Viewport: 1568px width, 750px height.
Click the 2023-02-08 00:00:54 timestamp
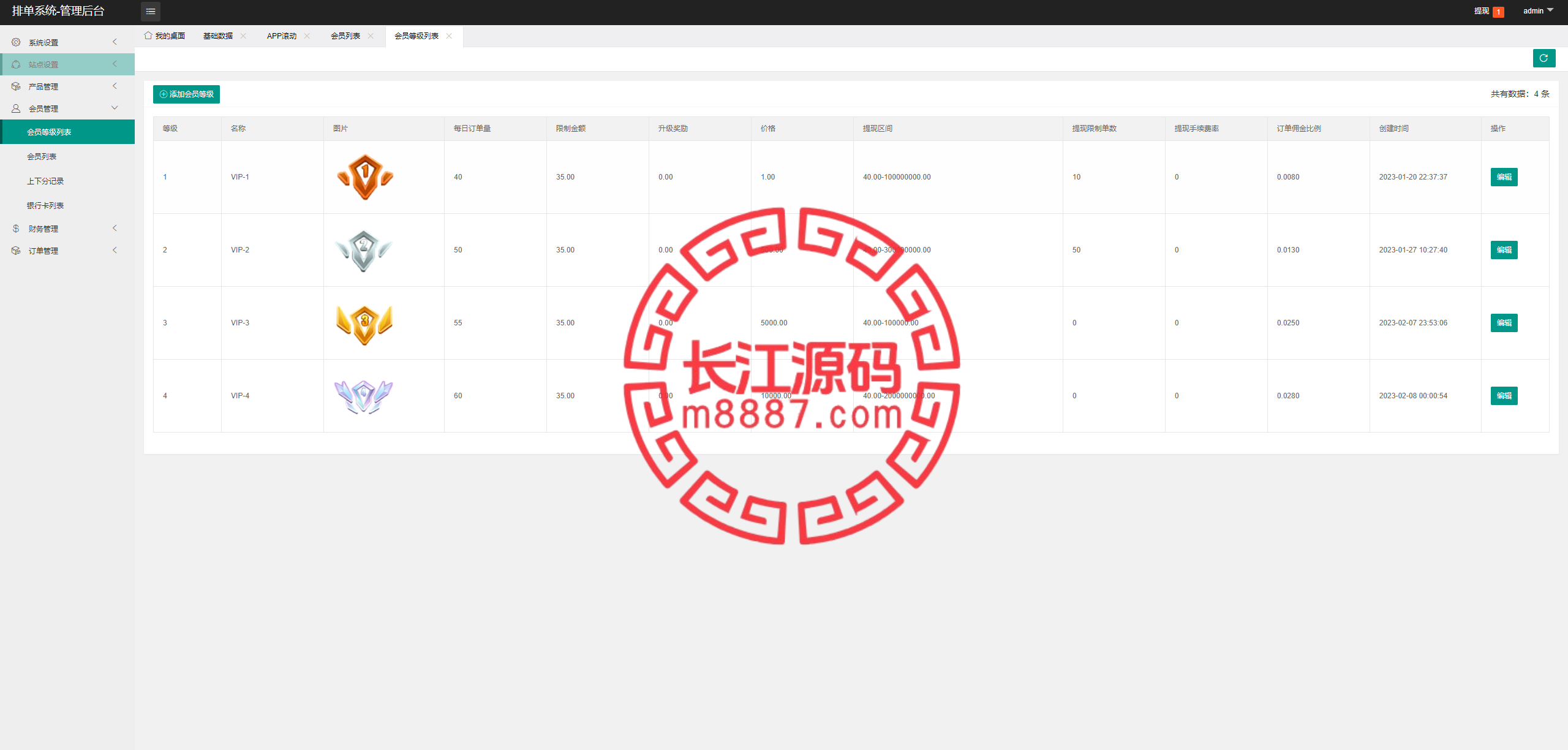pyautogui.click(x=1413, y=396)
